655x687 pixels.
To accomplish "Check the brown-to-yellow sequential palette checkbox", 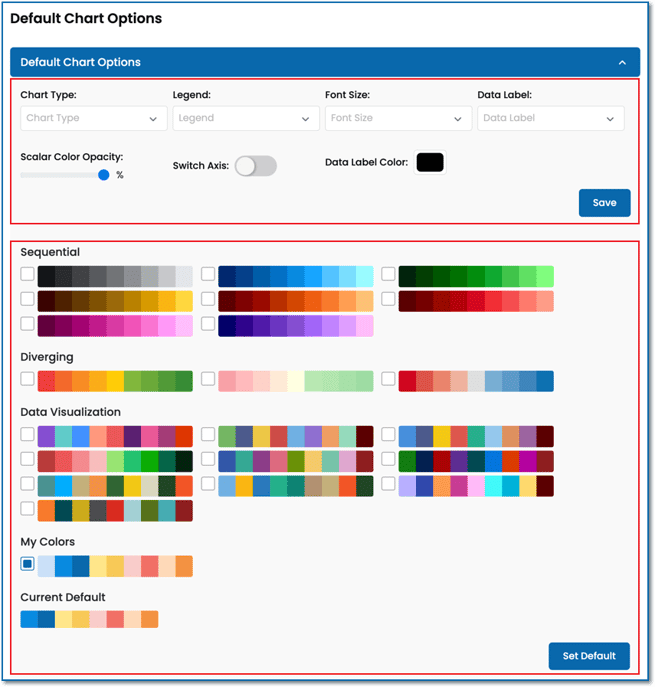I will [27, 299].
